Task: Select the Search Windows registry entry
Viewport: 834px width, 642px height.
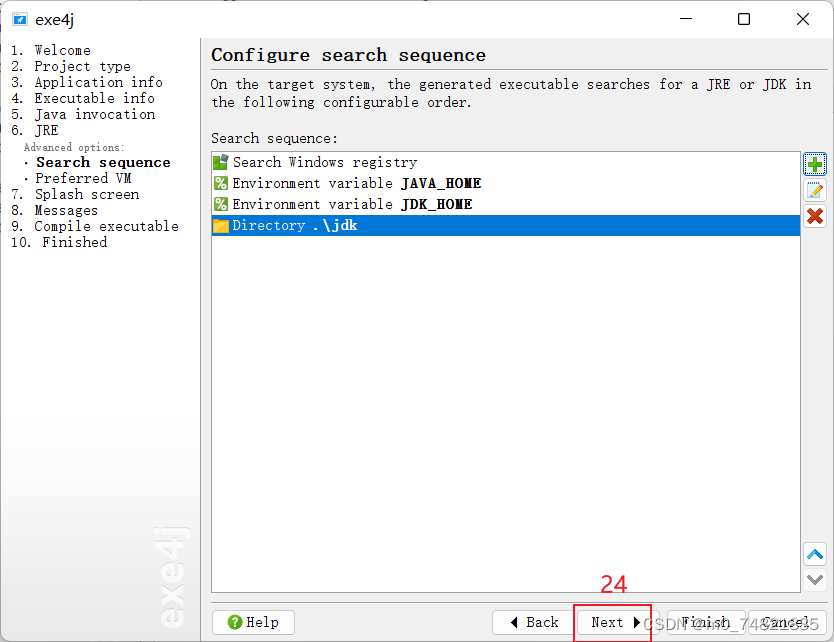Action: coord(300,162)
